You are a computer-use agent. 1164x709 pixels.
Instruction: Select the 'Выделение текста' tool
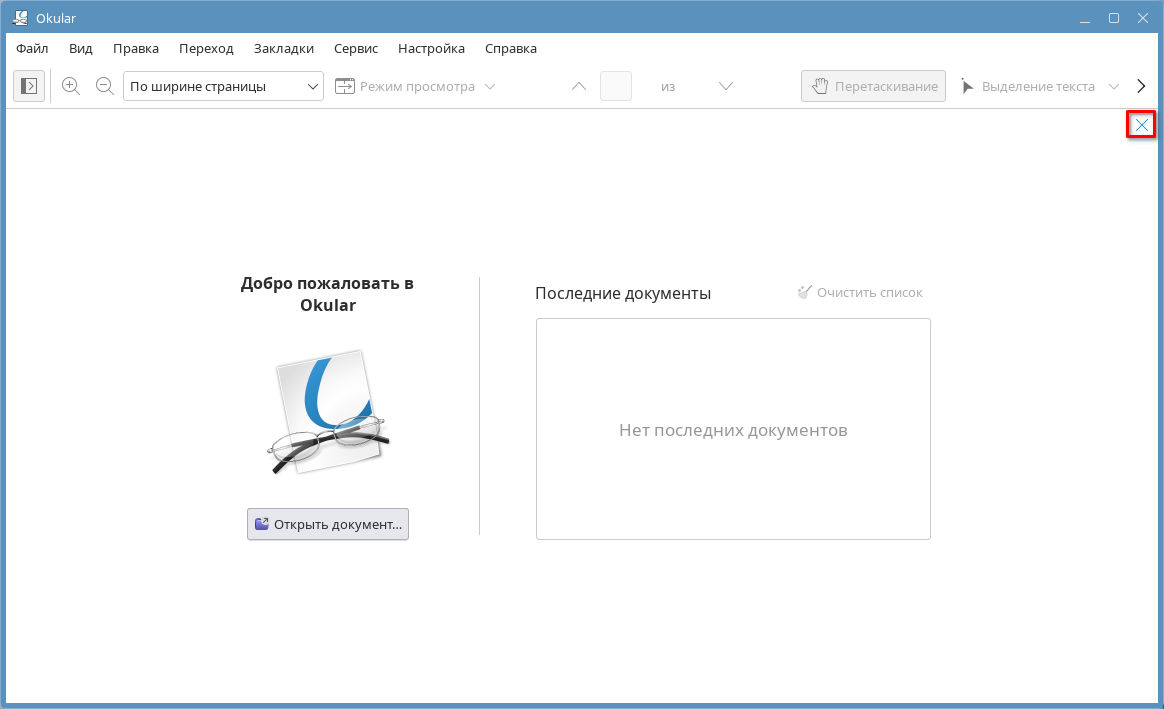click(1028, 86)
